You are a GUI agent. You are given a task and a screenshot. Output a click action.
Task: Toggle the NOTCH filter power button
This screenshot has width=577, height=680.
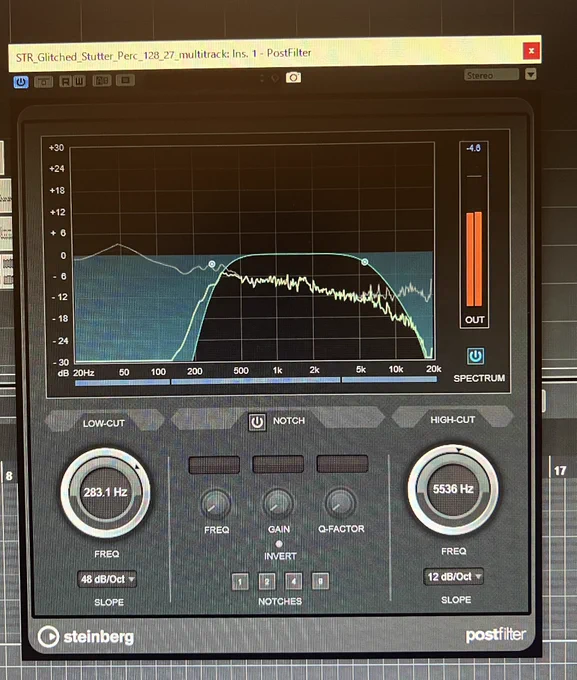click(257, 422)
